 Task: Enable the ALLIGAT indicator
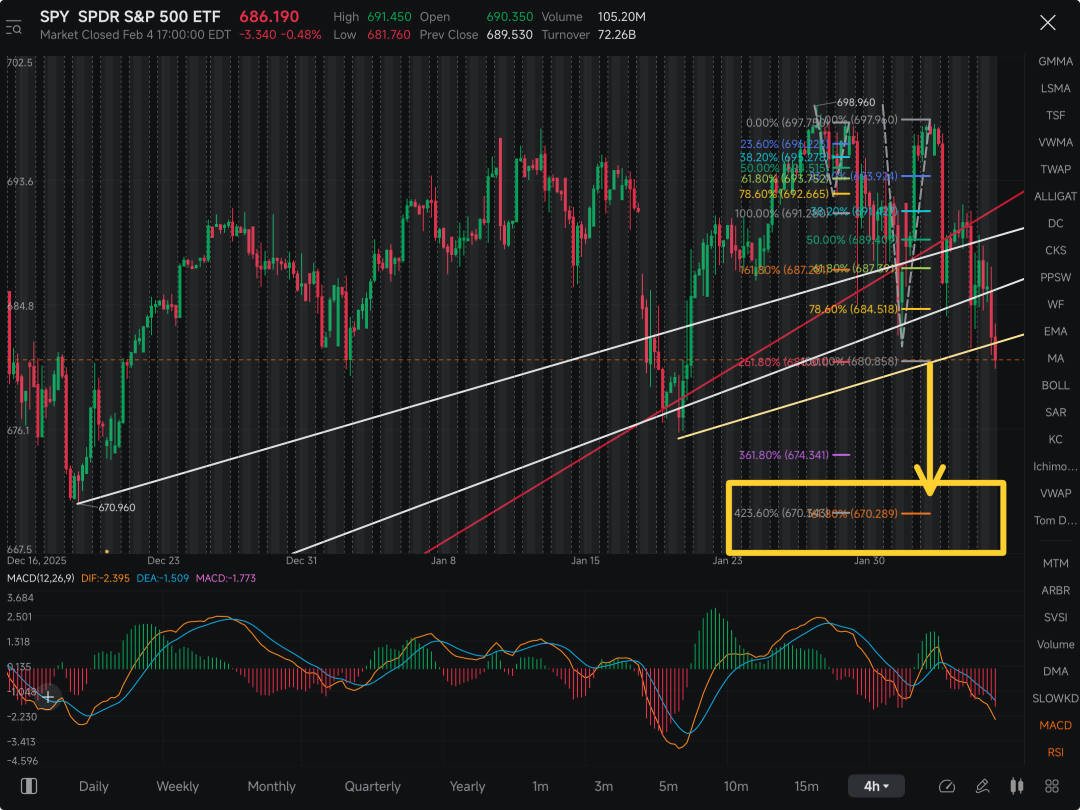(x=1055, y=196)
